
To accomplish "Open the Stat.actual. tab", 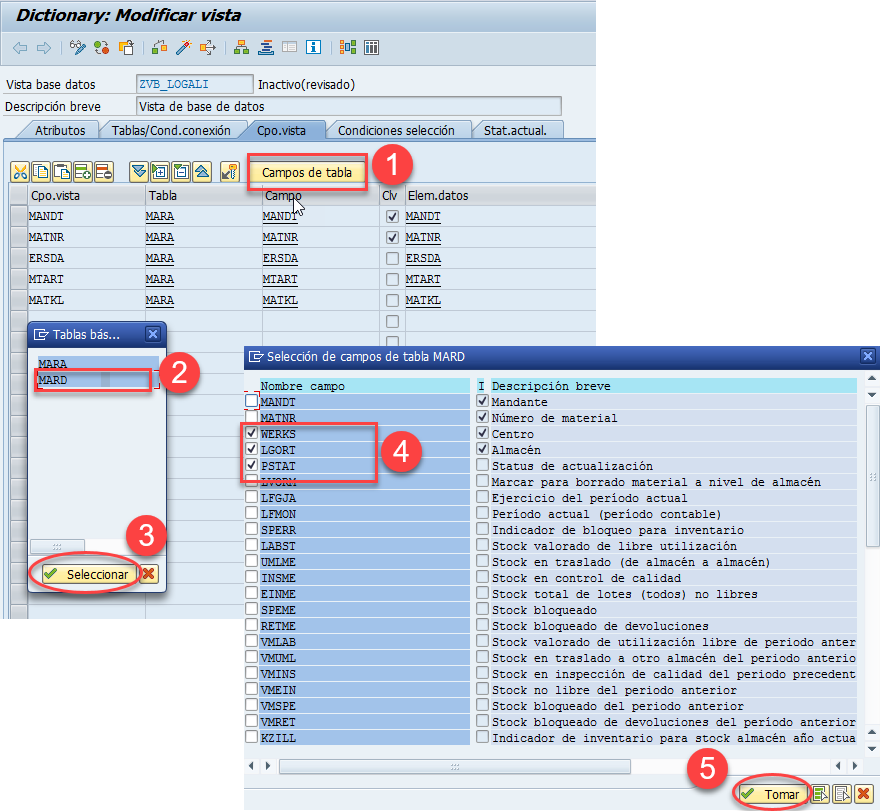I will pos(515,130).
